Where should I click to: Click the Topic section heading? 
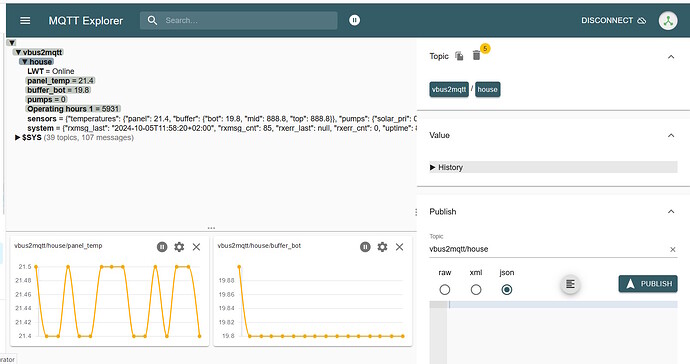tap(439, 56)
